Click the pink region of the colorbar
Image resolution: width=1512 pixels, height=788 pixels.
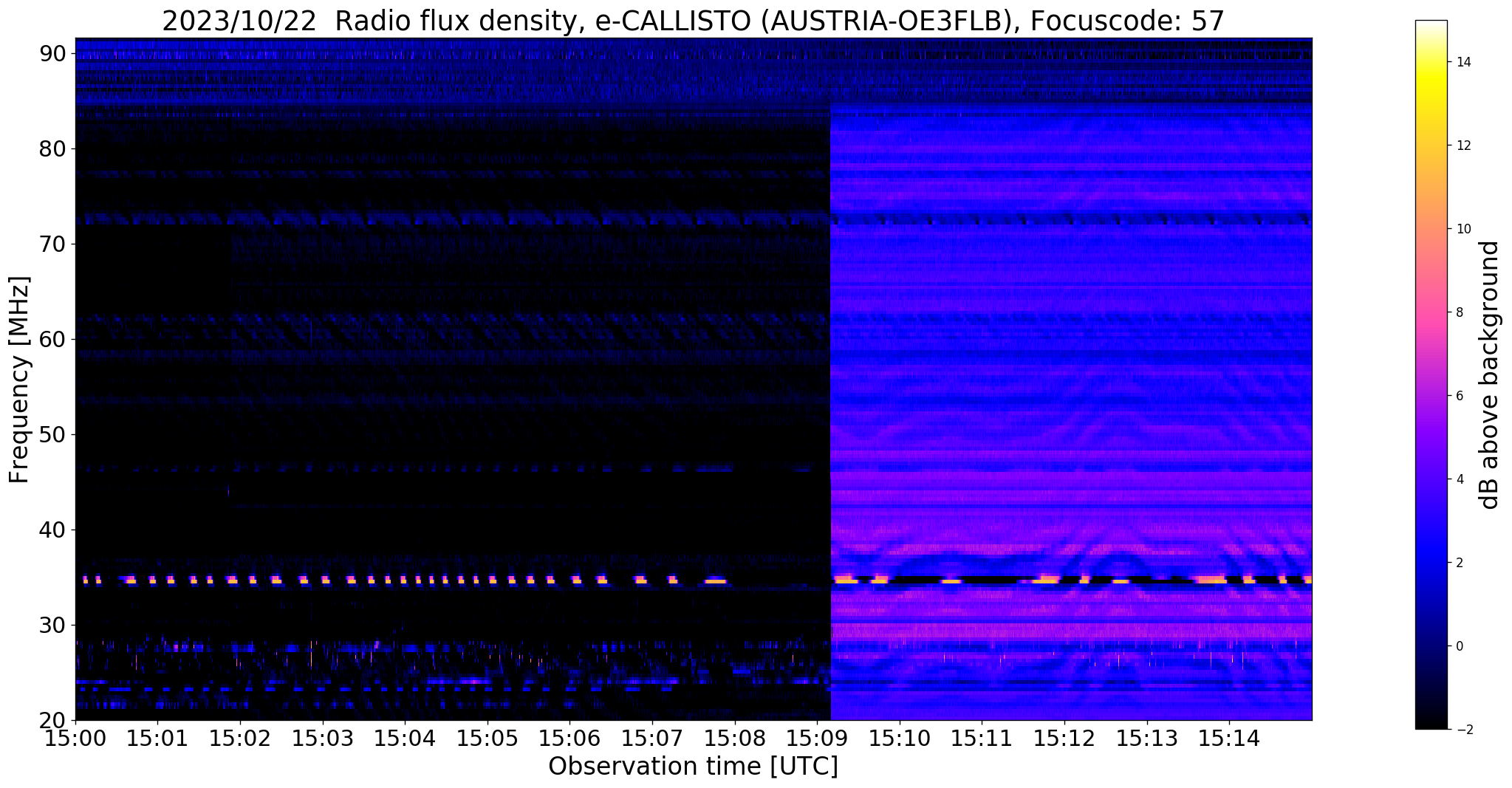(1431, 312)
